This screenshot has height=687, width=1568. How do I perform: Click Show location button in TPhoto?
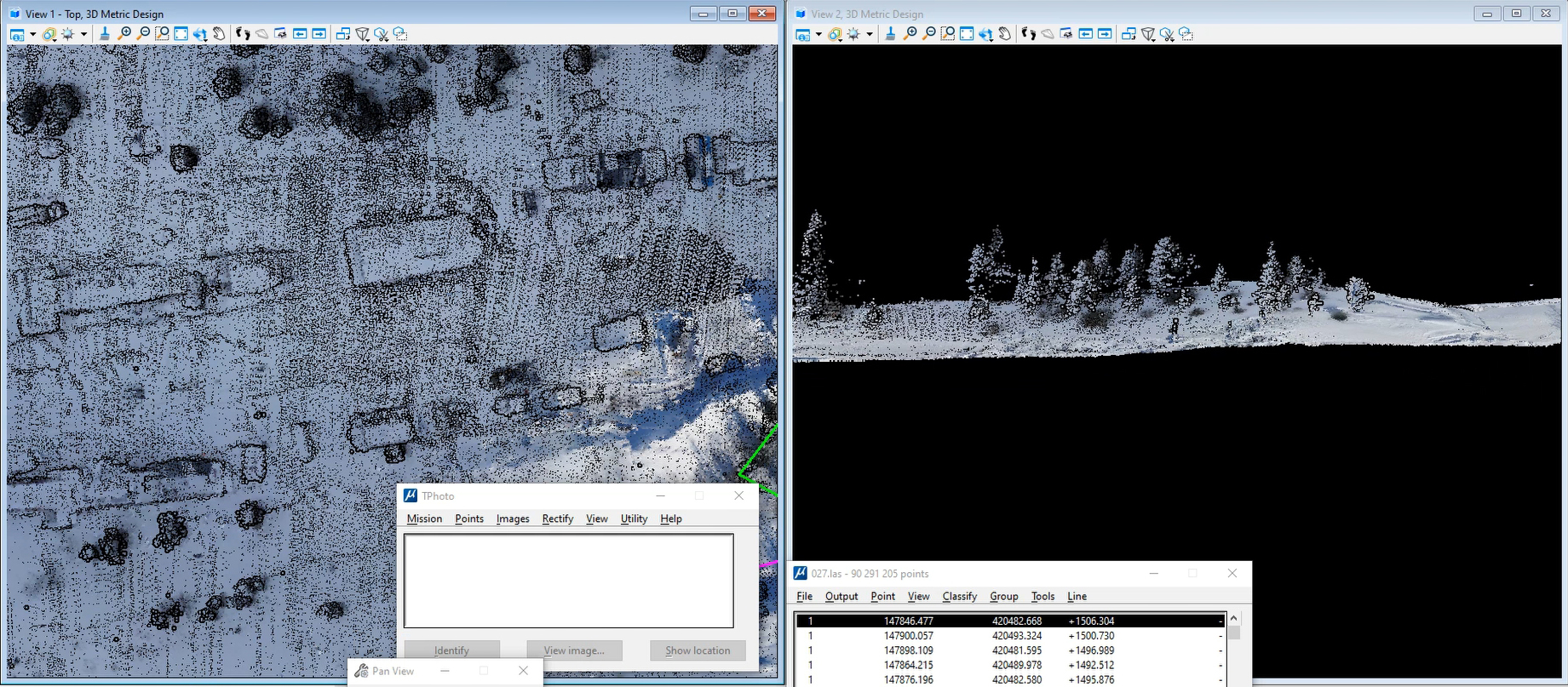(698, 650)
